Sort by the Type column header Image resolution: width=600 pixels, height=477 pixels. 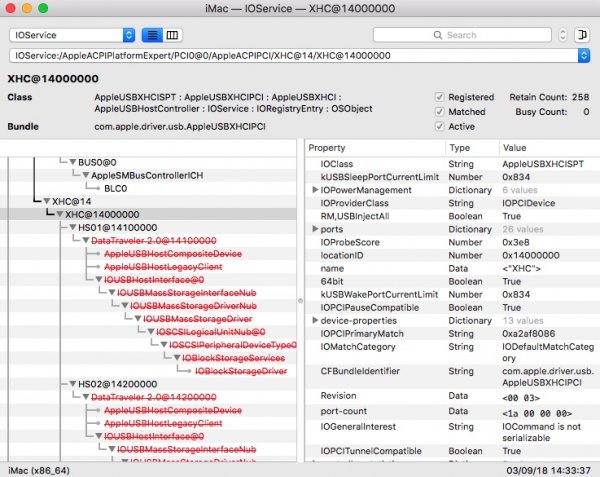coord(472,148)
